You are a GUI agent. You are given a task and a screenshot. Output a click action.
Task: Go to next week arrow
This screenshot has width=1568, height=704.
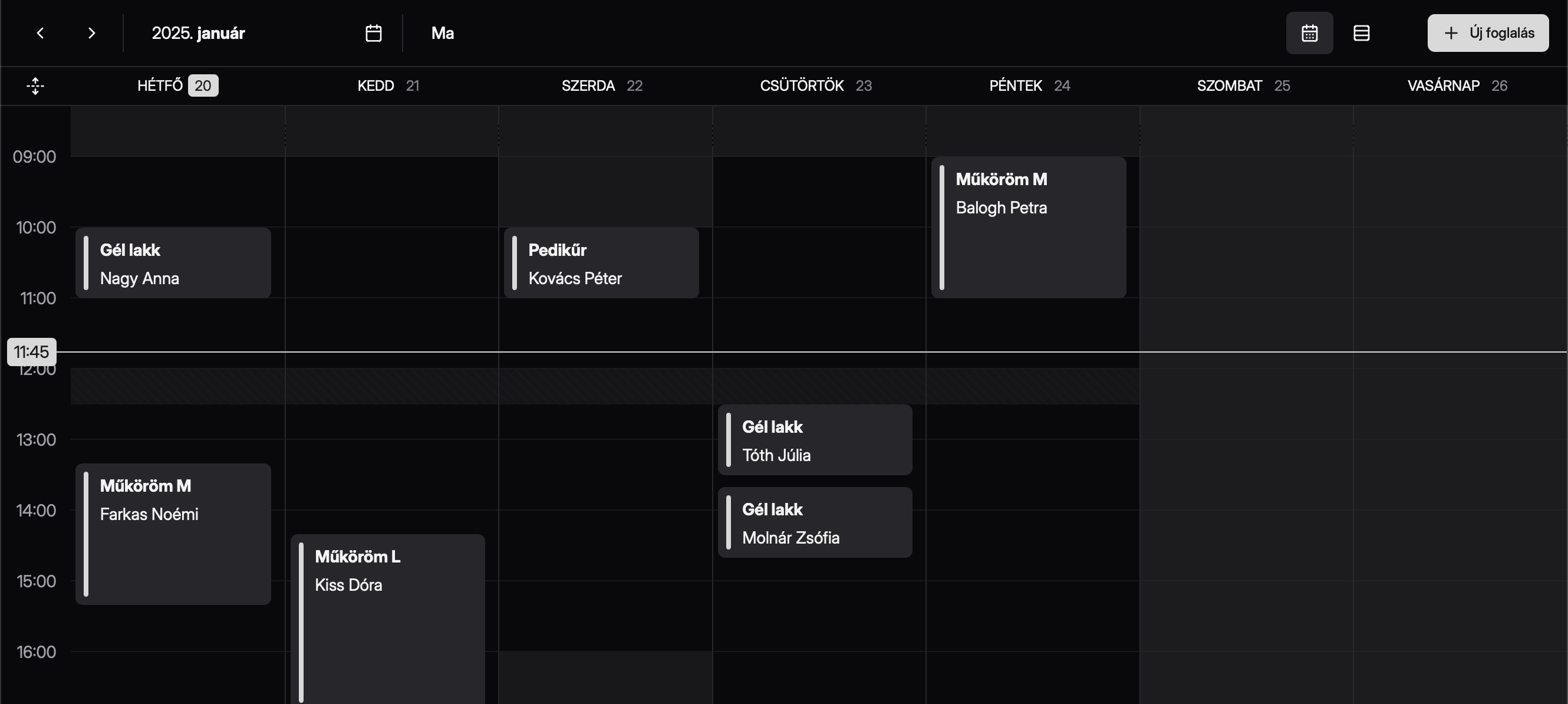click(x=91, y=33)
